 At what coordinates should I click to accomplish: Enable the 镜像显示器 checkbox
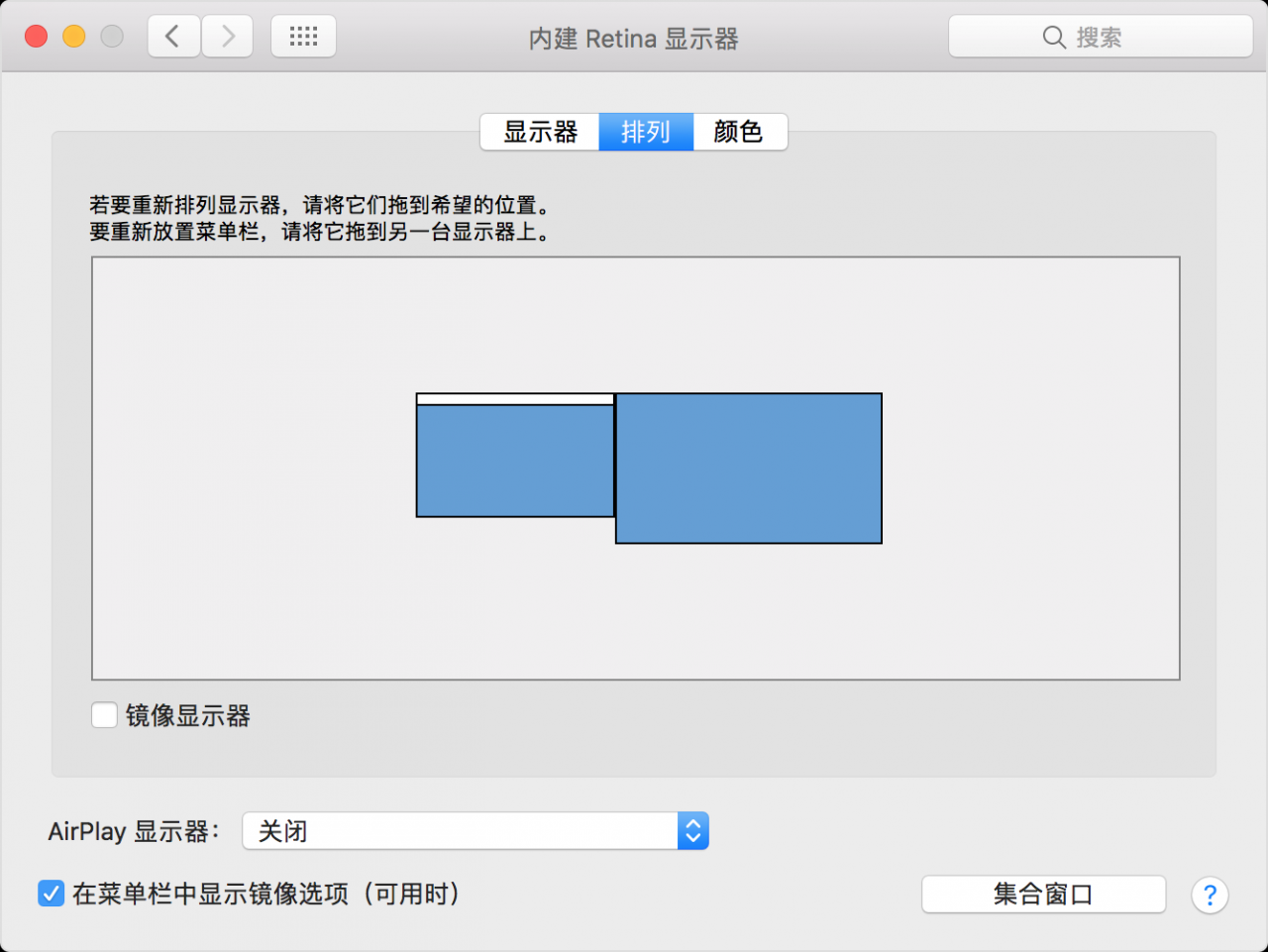104,714
